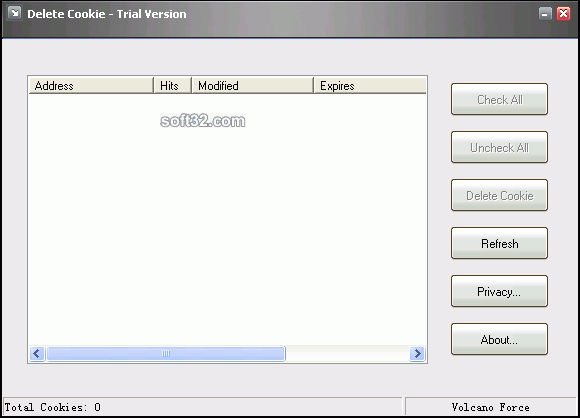Refresh the cookie list
This screenshot has width=580, height=418.
pos(499,243)
